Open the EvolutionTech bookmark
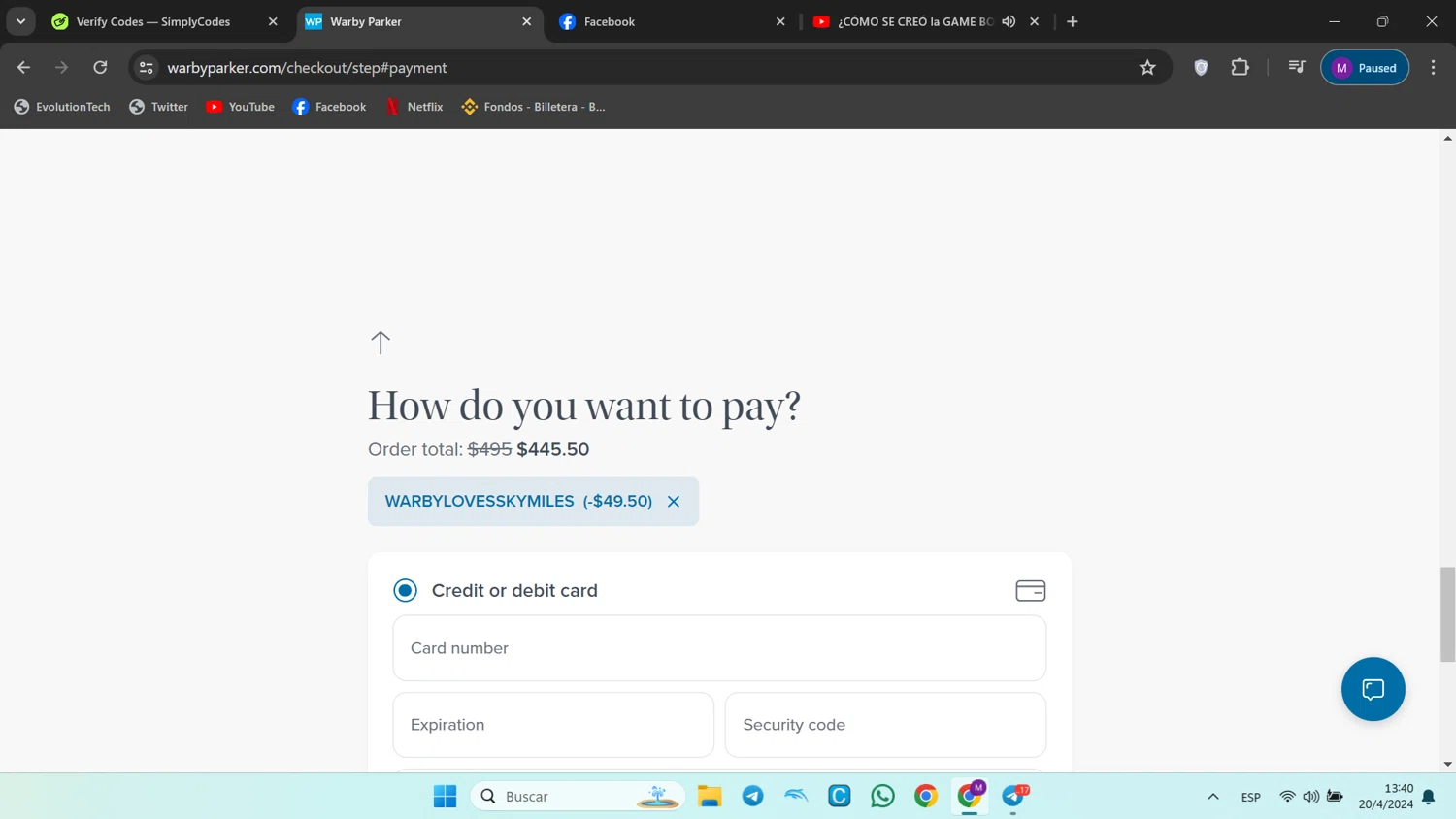The image size is (1456, 819). click(62, 107)
